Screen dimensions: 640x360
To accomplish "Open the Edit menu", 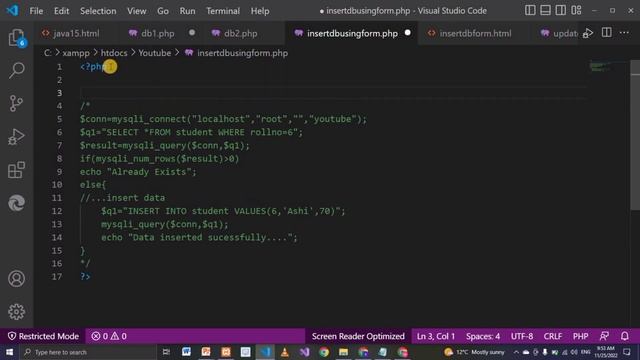I will (x=61, y=11).
